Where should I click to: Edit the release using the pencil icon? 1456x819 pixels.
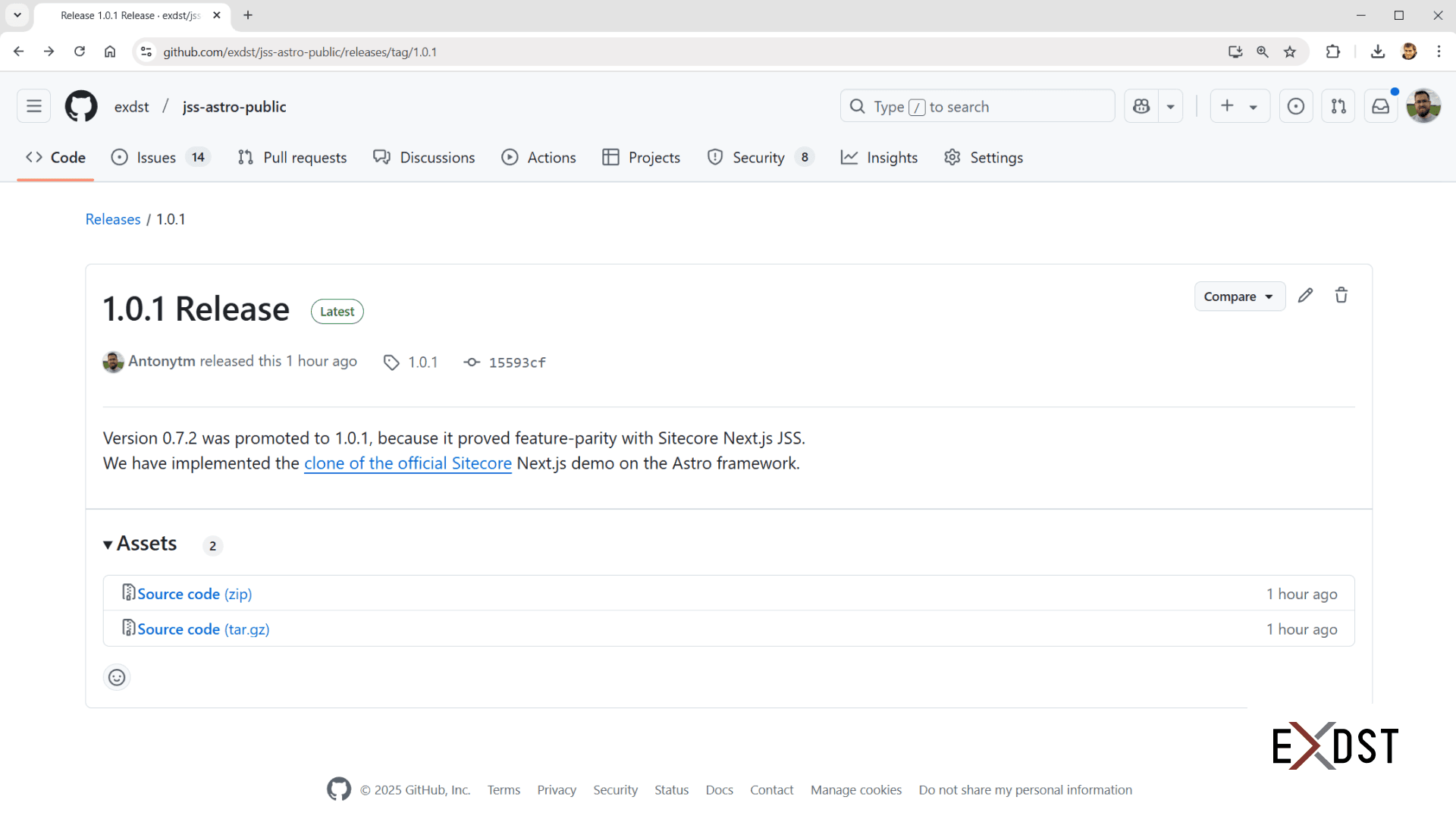(1305, 295)
